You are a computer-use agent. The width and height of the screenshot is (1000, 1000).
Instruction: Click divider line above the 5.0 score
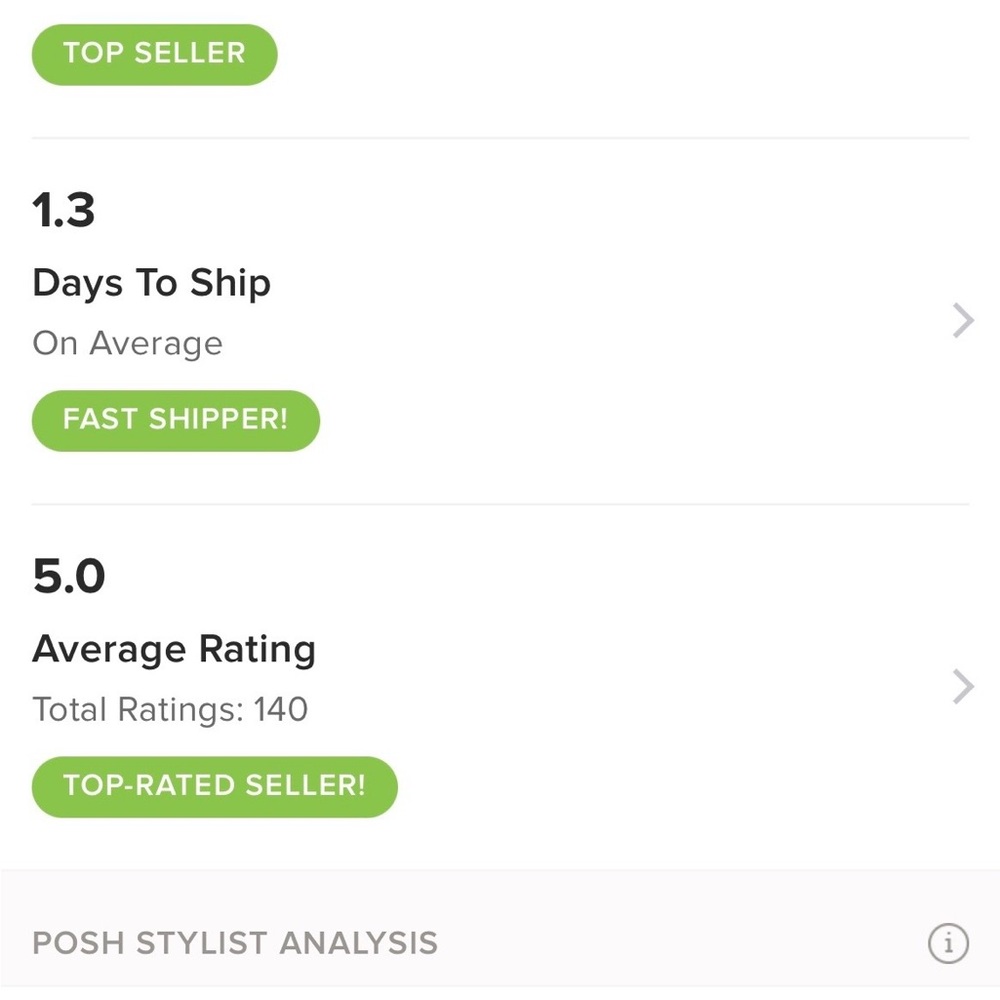500,504
